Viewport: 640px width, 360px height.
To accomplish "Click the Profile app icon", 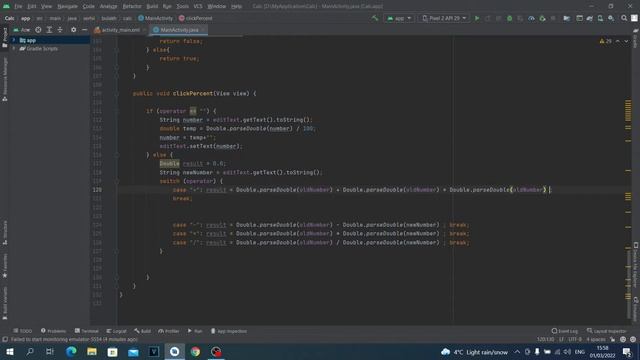I will click(531, 18).
